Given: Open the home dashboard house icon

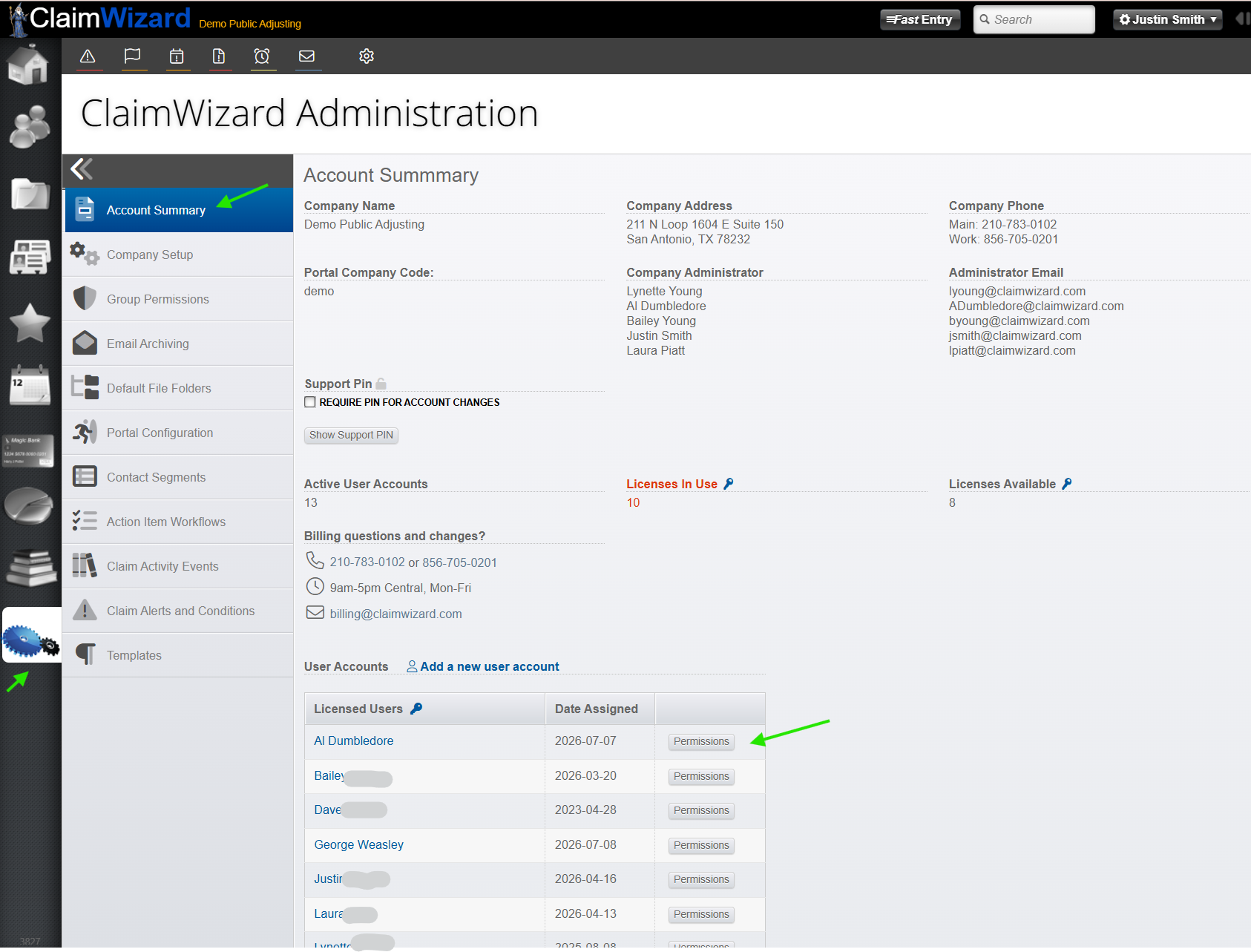Looking at the screenshot, I should pos(29,64).
